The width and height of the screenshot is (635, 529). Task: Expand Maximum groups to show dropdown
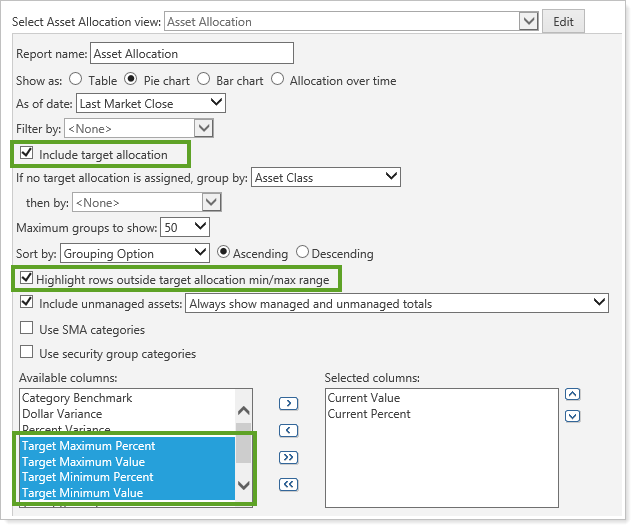(x=186, y=228)
